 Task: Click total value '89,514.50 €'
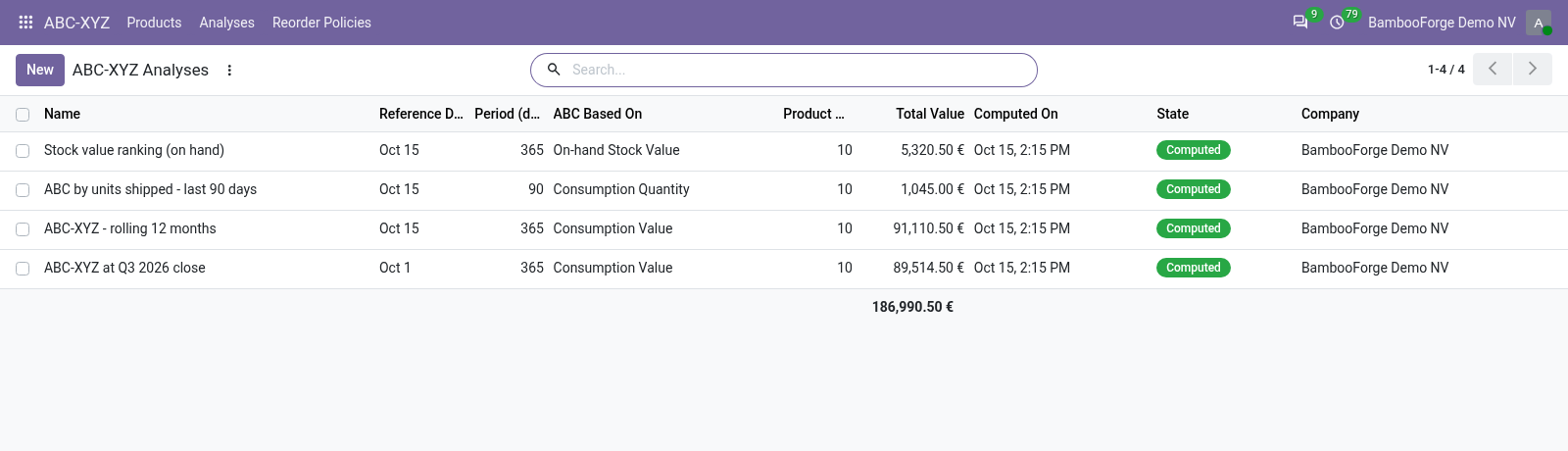(x=928, y=268)
